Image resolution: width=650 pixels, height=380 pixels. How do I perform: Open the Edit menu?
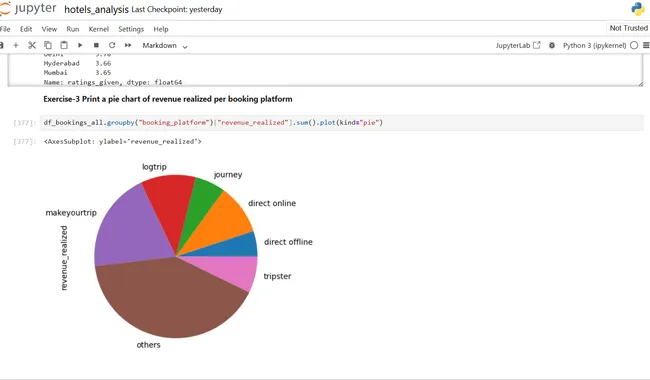pos(26,29)
